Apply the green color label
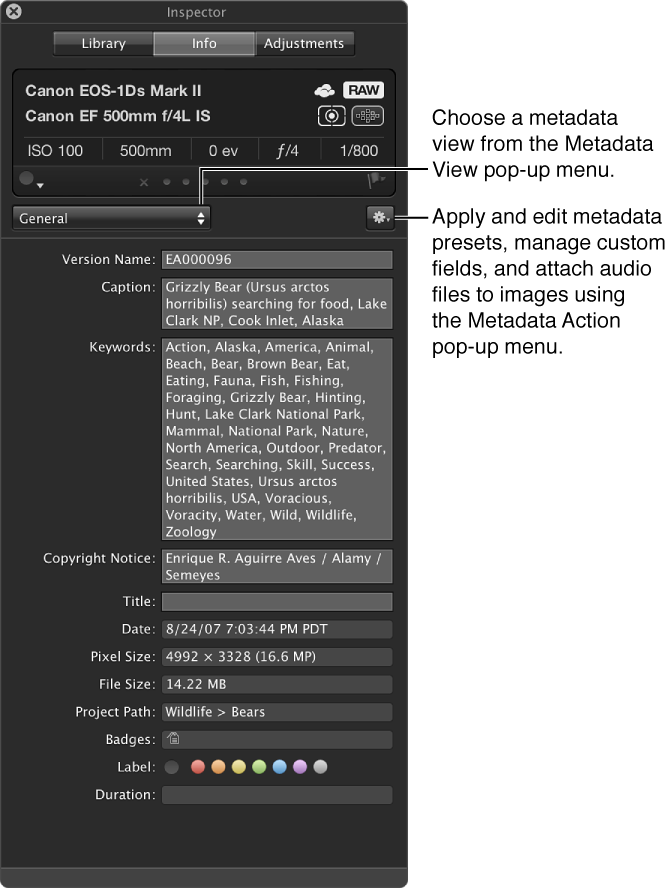 [x=259, y=767]
